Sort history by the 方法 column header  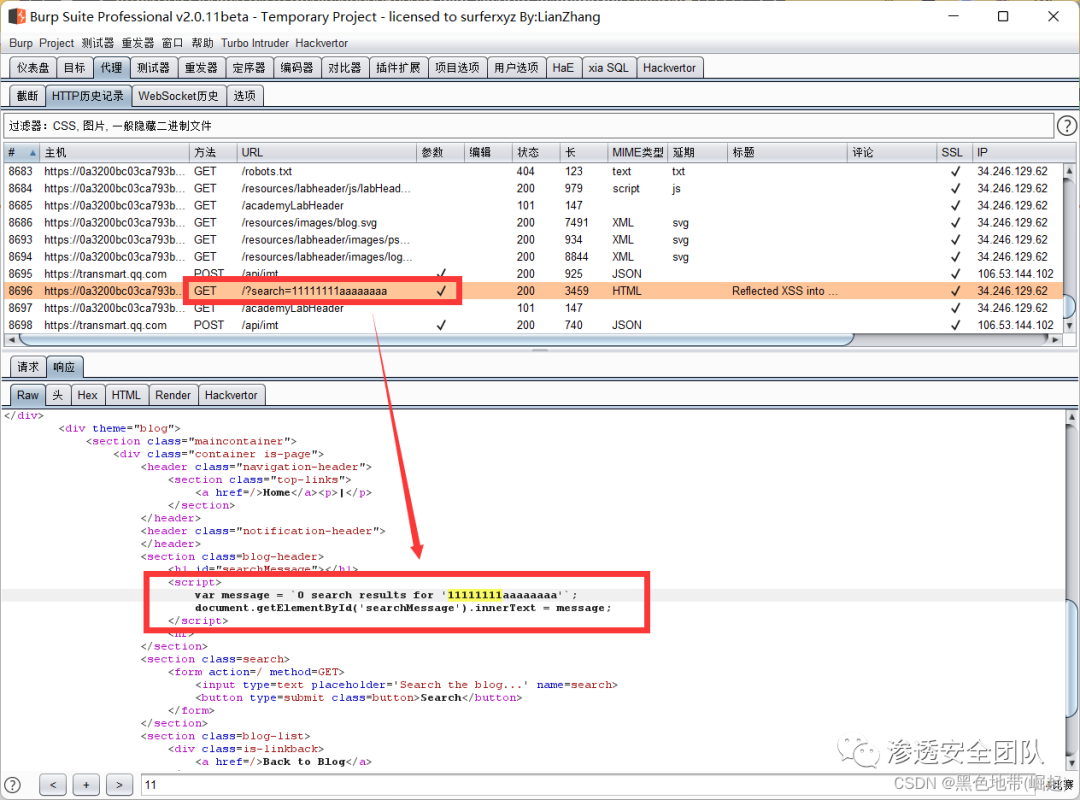(x=213, y=152)
